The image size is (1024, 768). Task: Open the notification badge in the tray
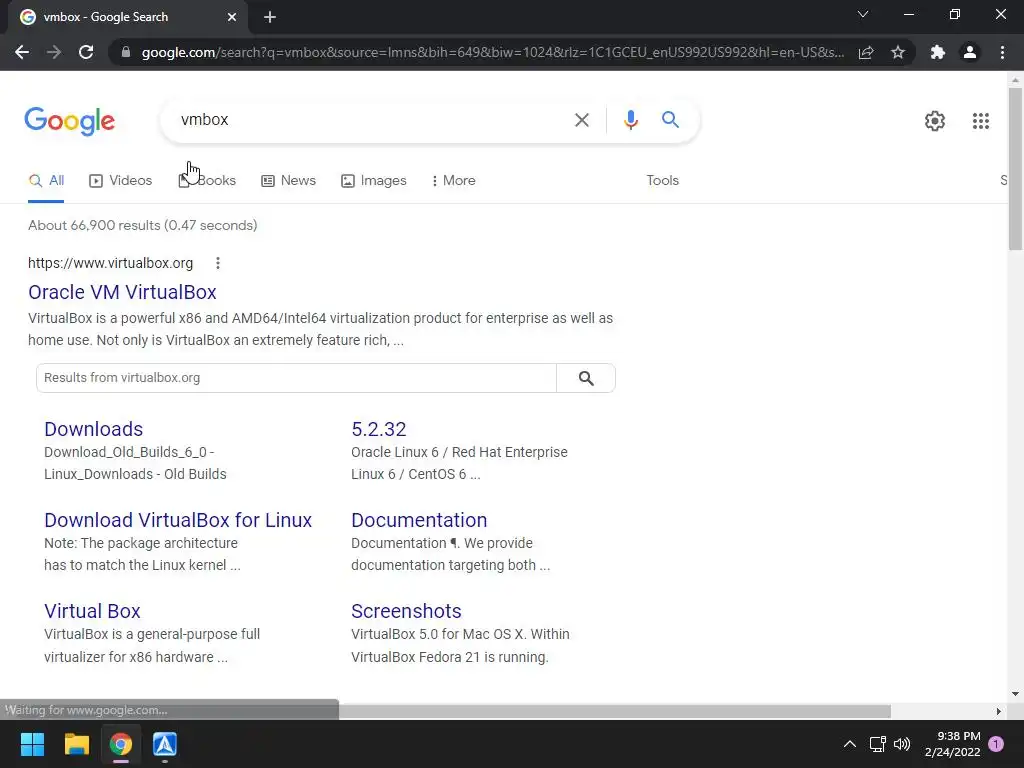(996, 744)
